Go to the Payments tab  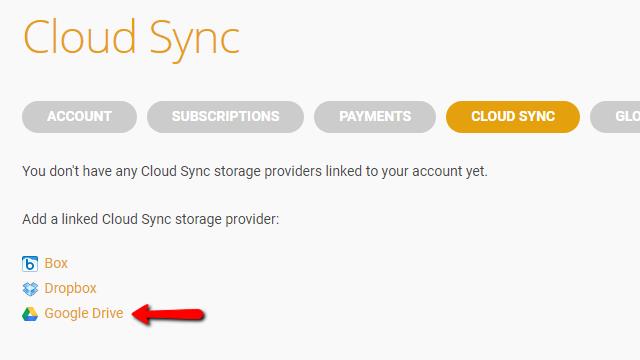point(375,117)
